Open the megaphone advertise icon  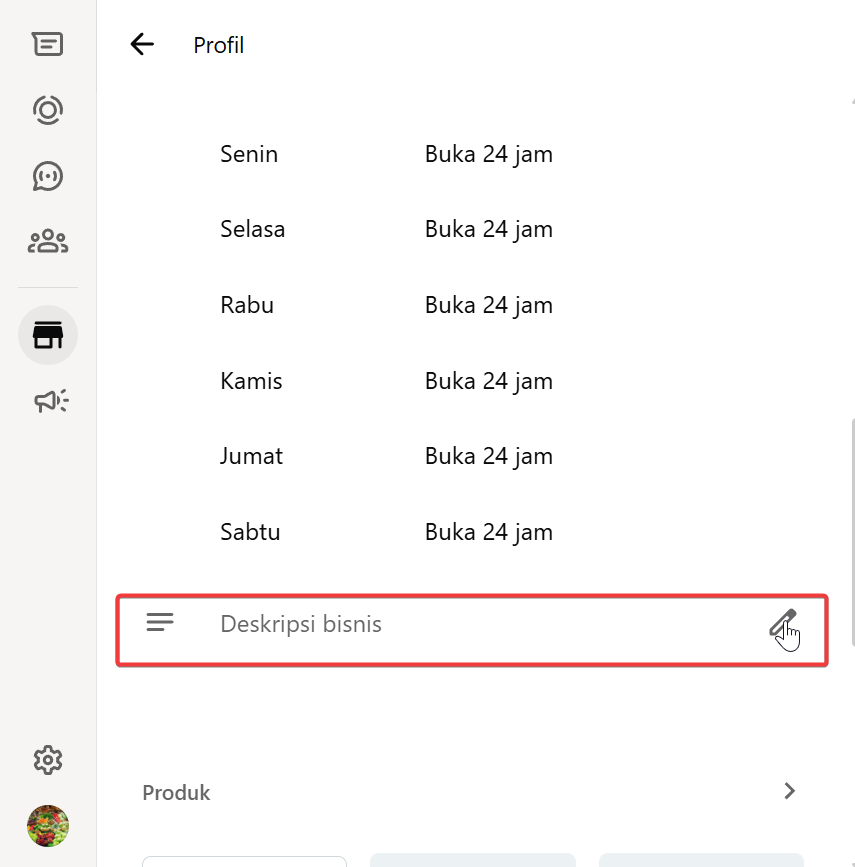50,401
